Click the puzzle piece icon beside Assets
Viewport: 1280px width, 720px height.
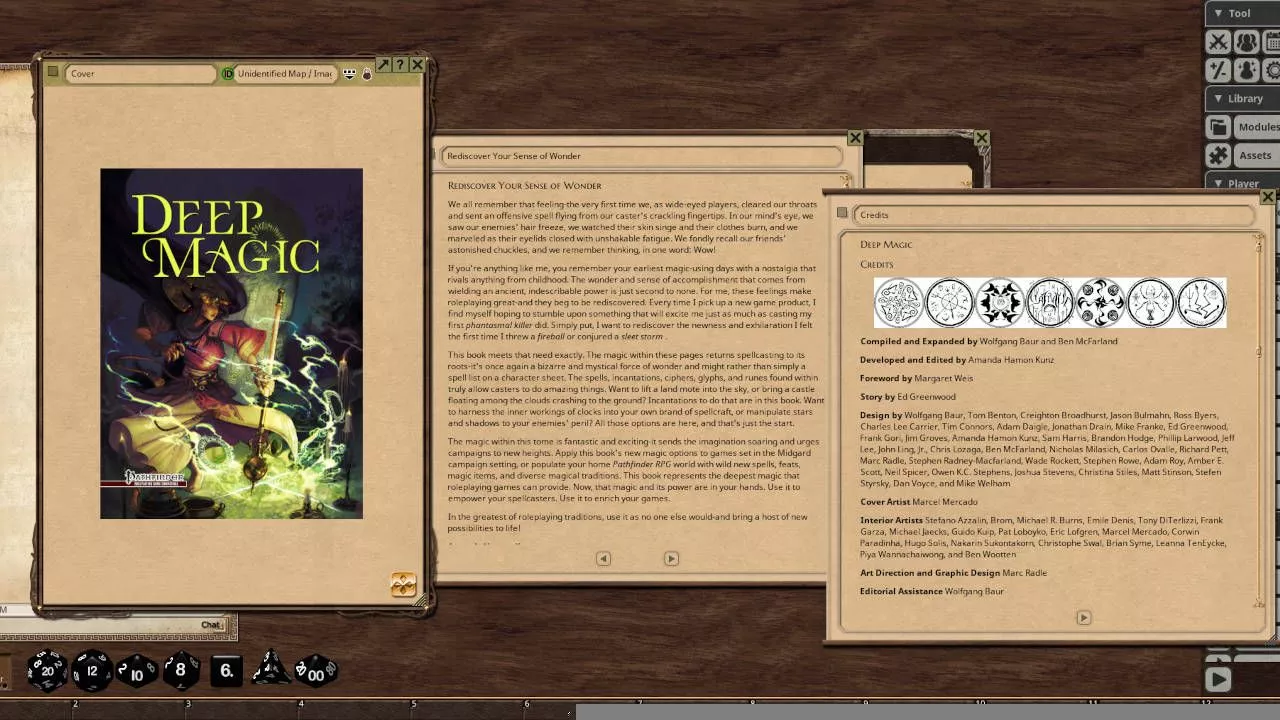(1218, 155)
